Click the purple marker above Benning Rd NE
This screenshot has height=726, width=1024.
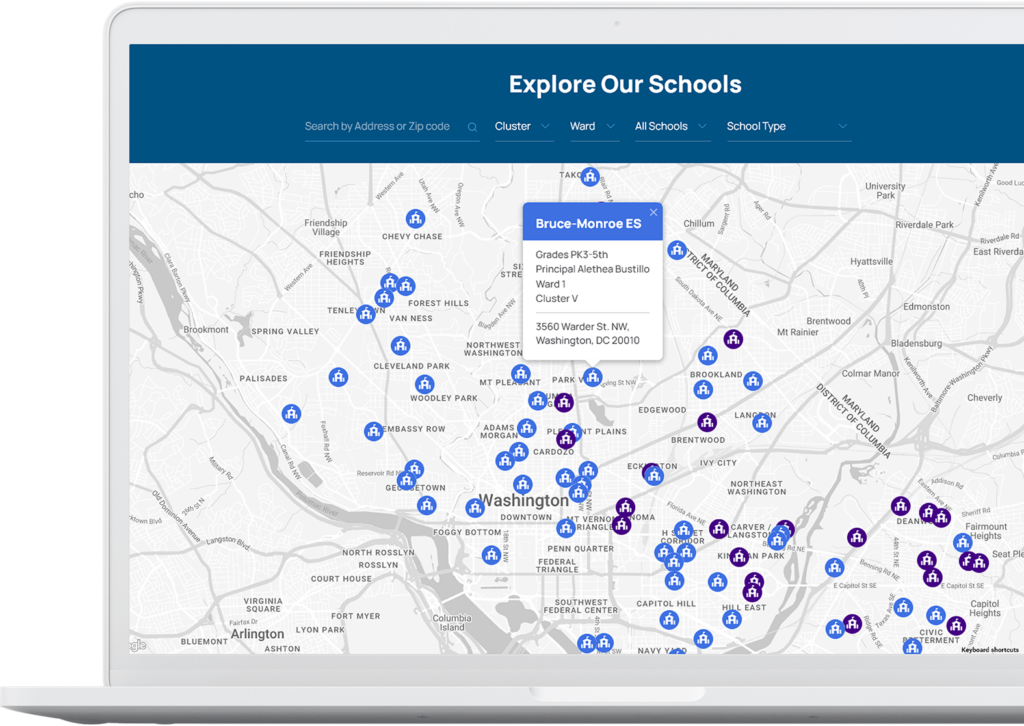[x=857, y=537]
